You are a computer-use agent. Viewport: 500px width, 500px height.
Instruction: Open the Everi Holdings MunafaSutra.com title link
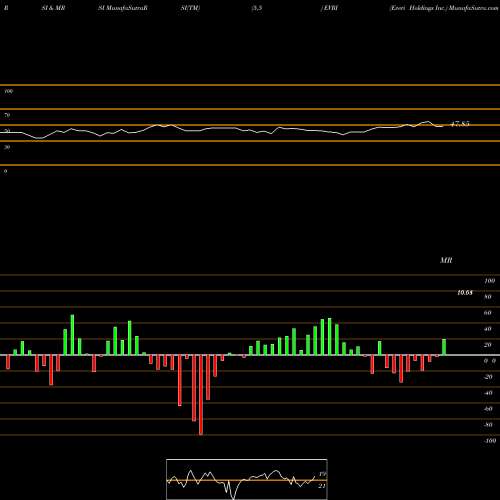(x=444, y=8)
